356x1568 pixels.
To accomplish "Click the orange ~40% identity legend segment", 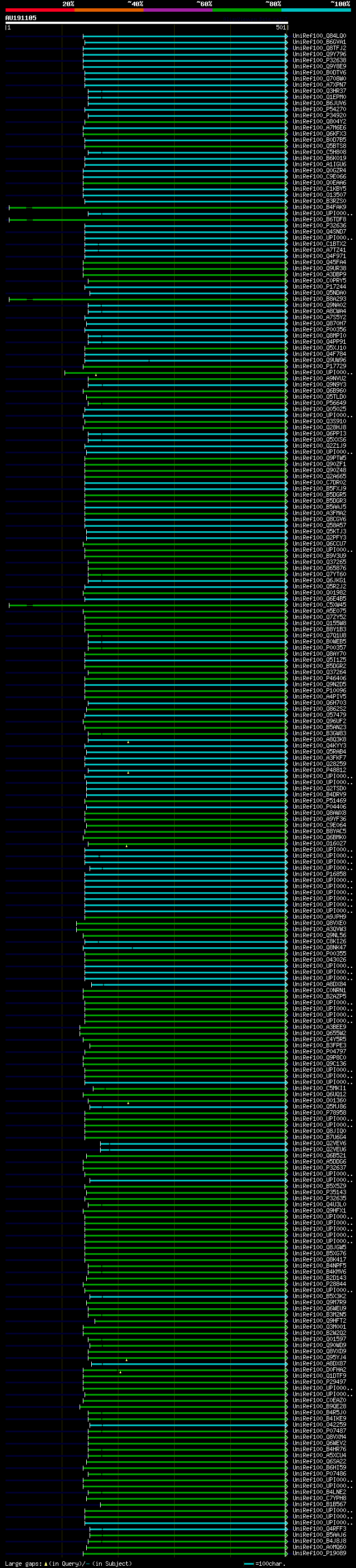I will click(109, 10).
